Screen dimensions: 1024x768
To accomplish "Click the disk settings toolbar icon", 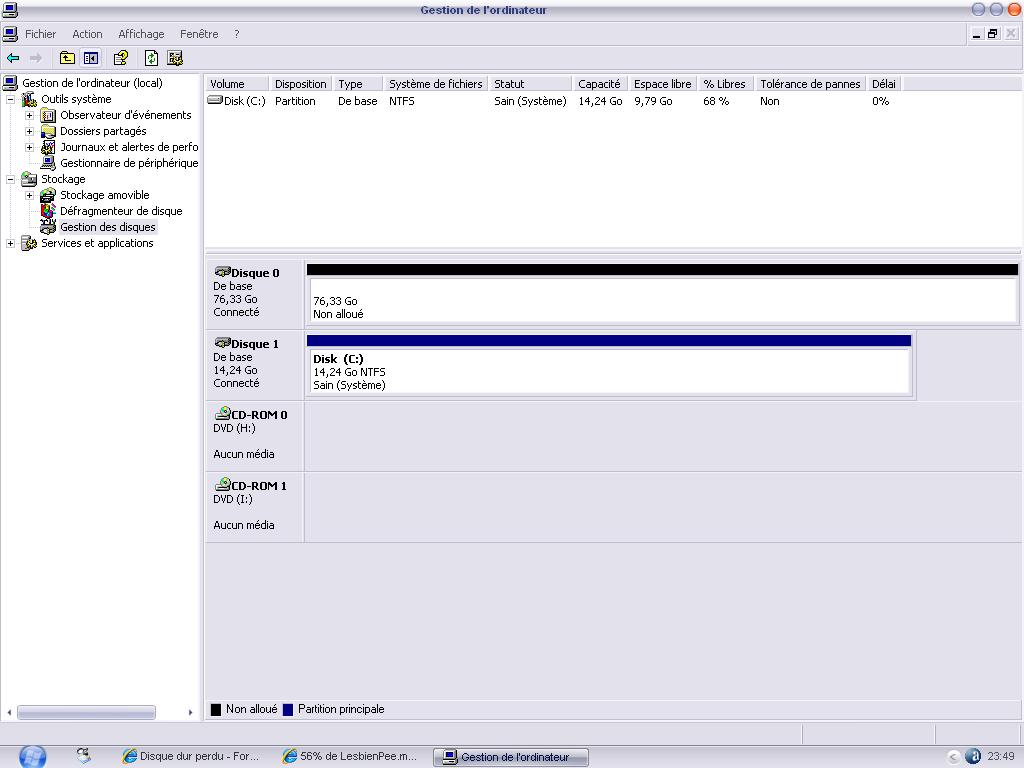I will pyautogui.click(x=175, y=58).
